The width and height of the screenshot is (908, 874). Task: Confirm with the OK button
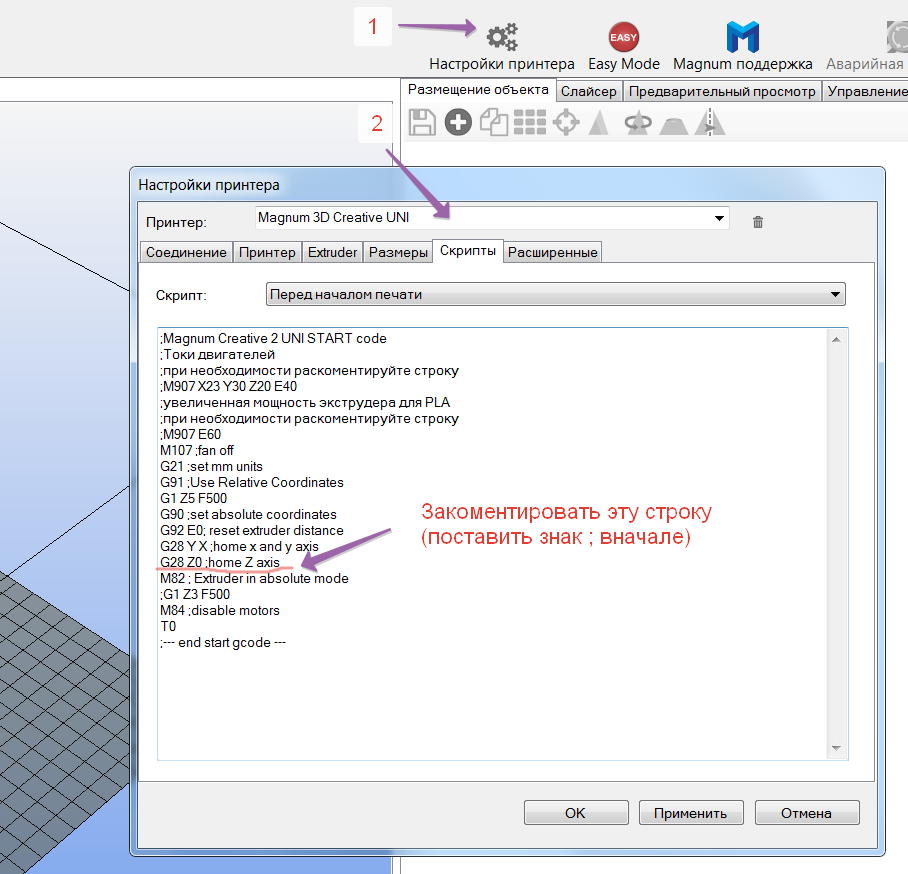coord(576,813)
